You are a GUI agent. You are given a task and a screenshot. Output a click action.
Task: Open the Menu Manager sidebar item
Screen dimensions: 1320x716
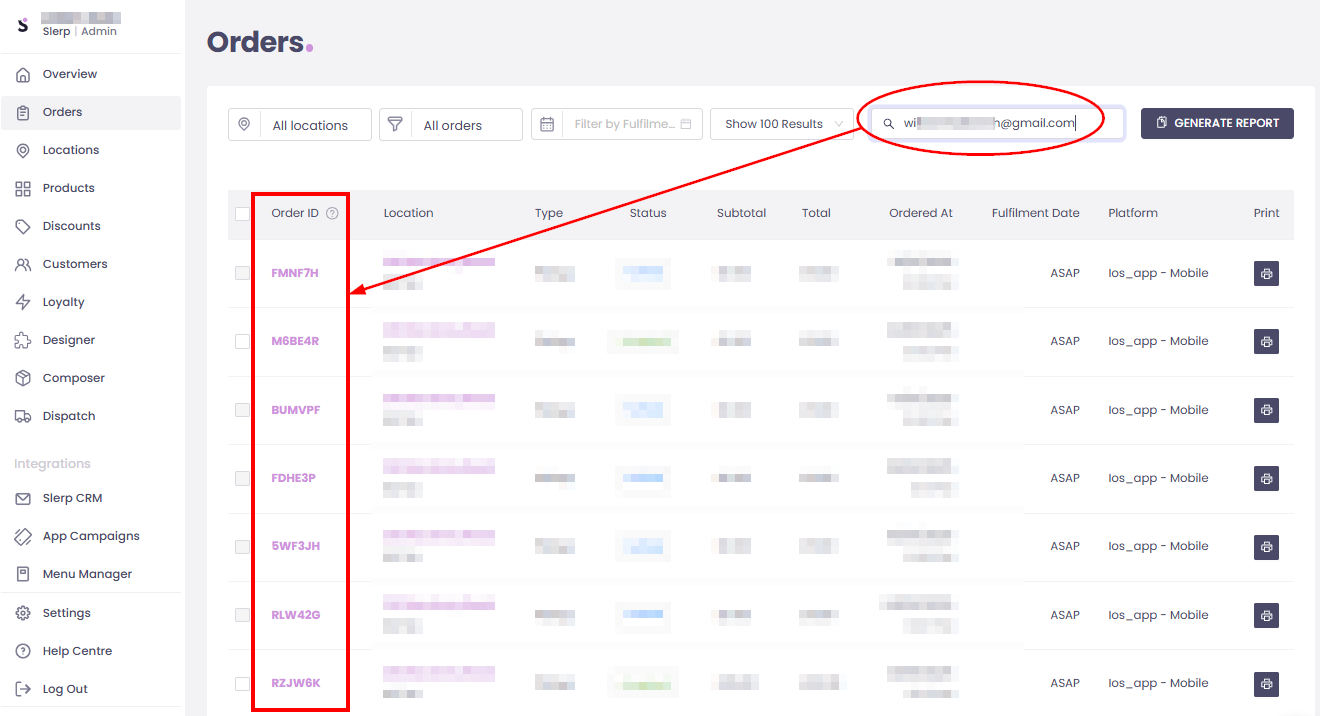click(x=87, y=574)
